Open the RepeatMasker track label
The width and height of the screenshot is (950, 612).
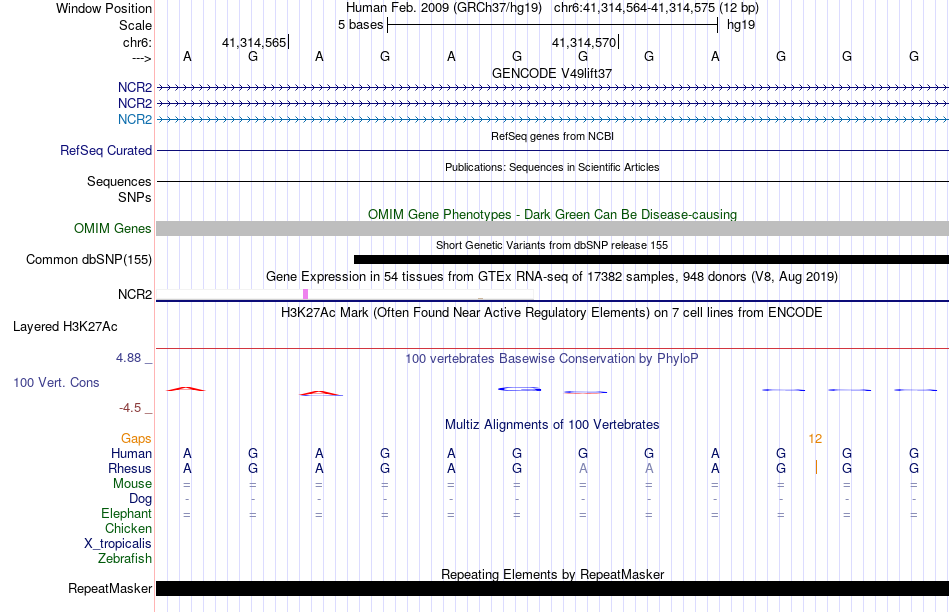pos(110,588)
